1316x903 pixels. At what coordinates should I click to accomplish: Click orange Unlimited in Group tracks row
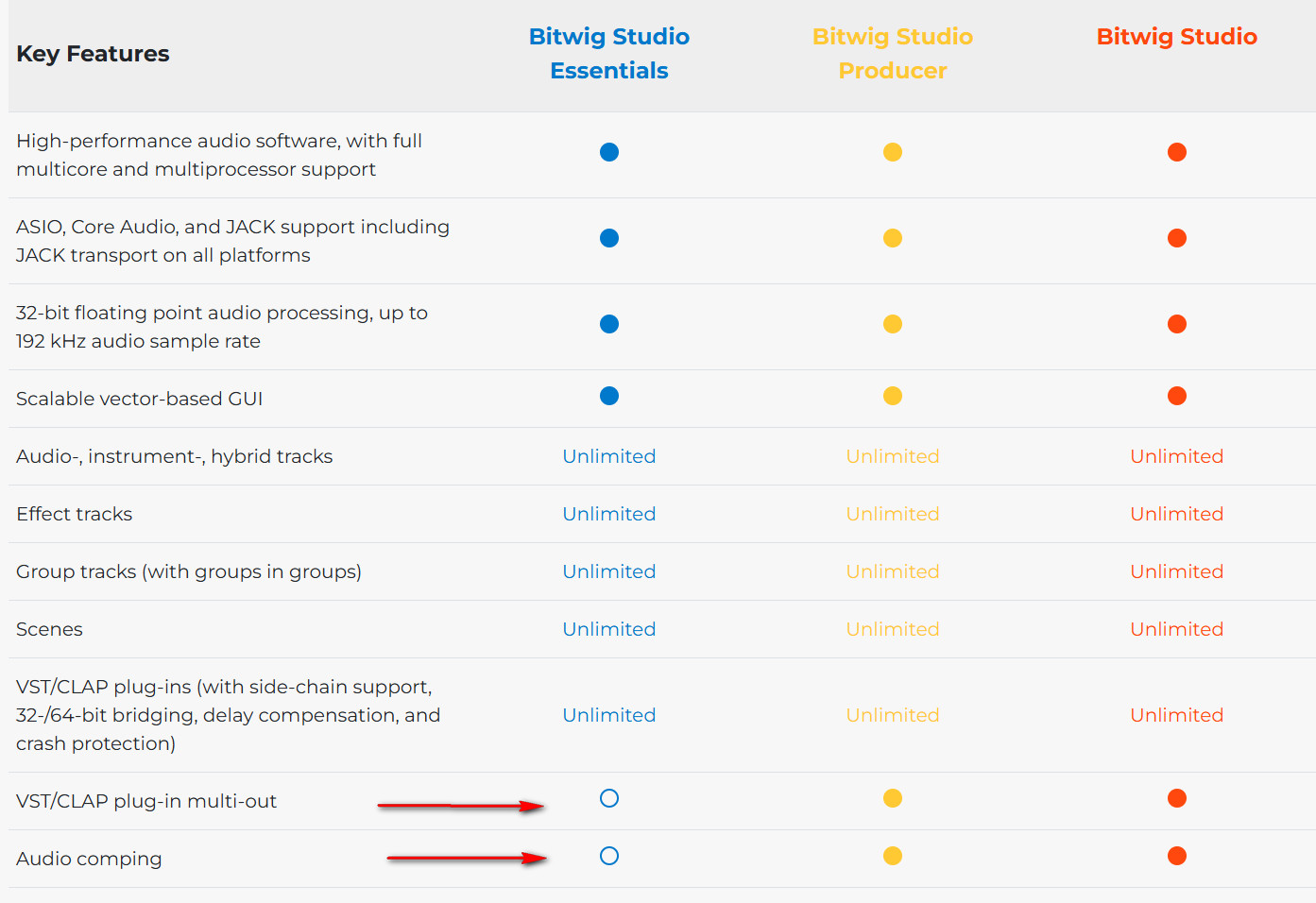(1177, 571)
